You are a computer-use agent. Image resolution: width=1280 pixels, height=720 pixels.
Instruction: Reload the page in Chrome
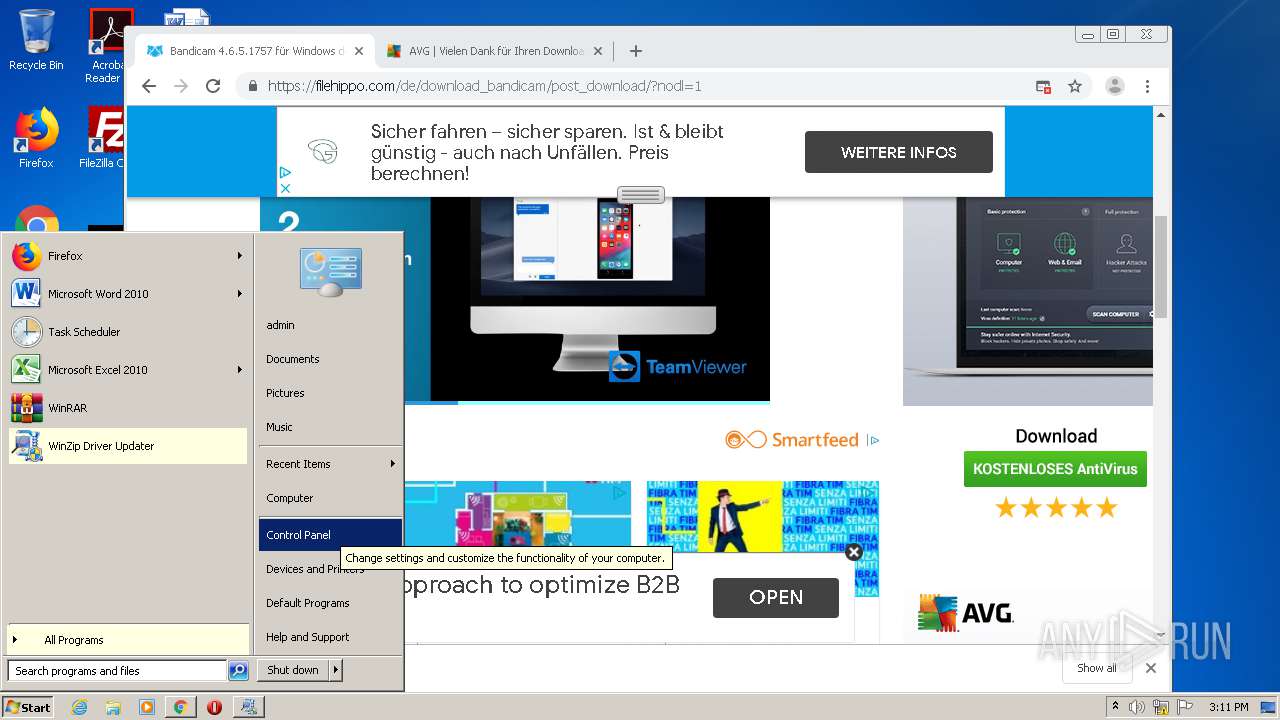pyautogui.click(x=213, y=86)
